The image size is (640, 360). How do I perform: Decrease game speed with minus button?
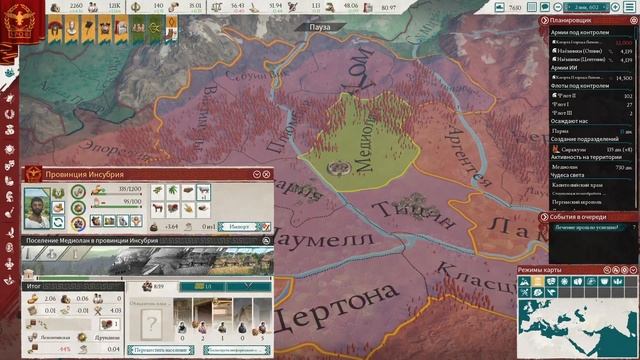click(x=558, y=7)
